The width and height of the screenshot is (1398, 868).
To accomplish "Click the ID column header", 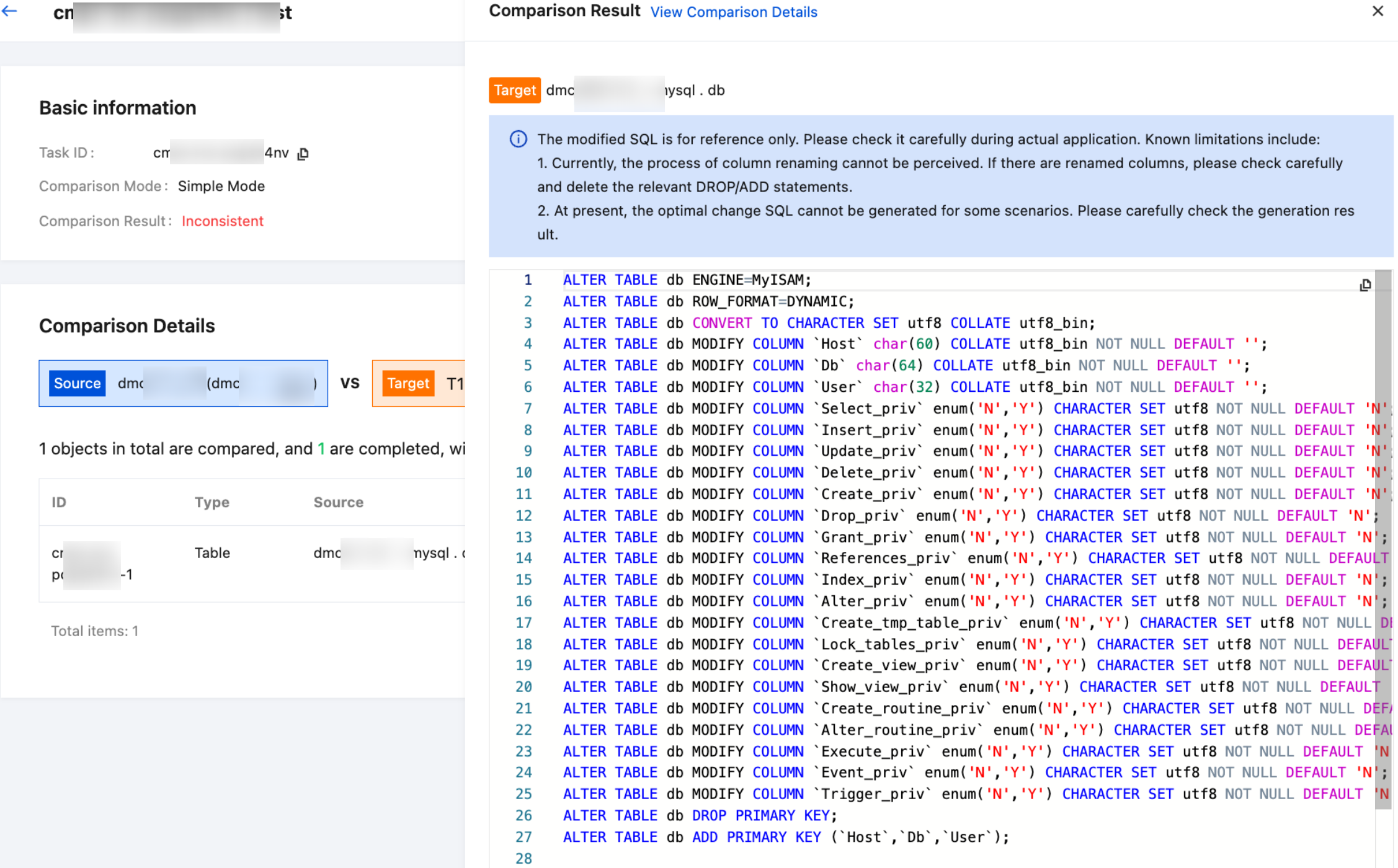I will pyautogui.click(x=59, y=502).
